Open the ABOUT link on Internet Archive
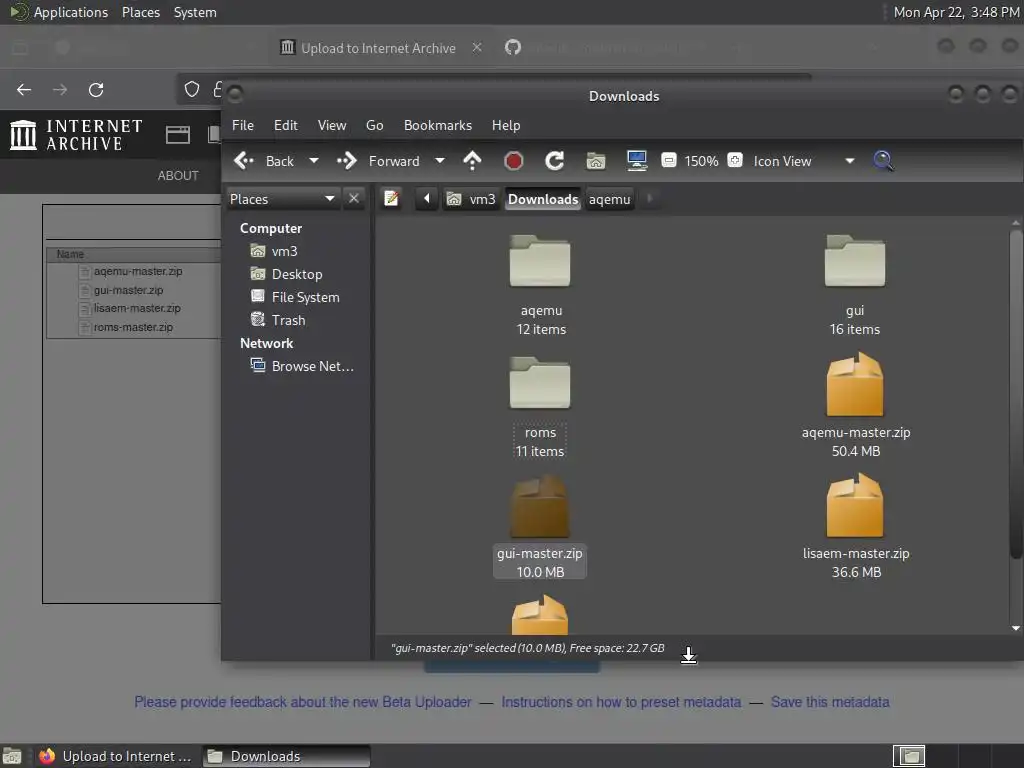1024x768 pixels. click(178, 176)
